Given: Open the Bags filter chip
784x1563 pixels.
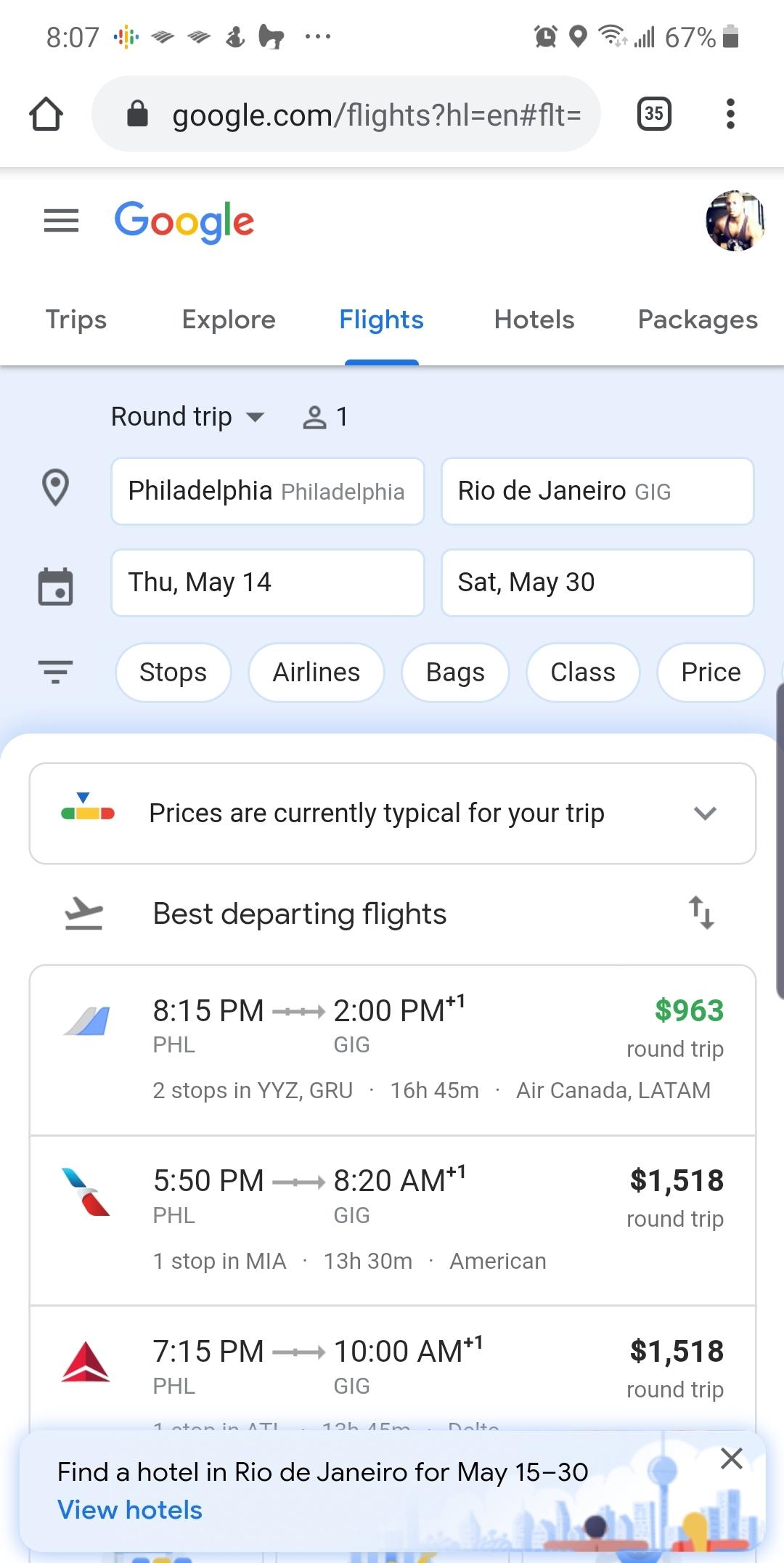Looking at the screenshot, I should pyautogui.click(x=455, y=673).
